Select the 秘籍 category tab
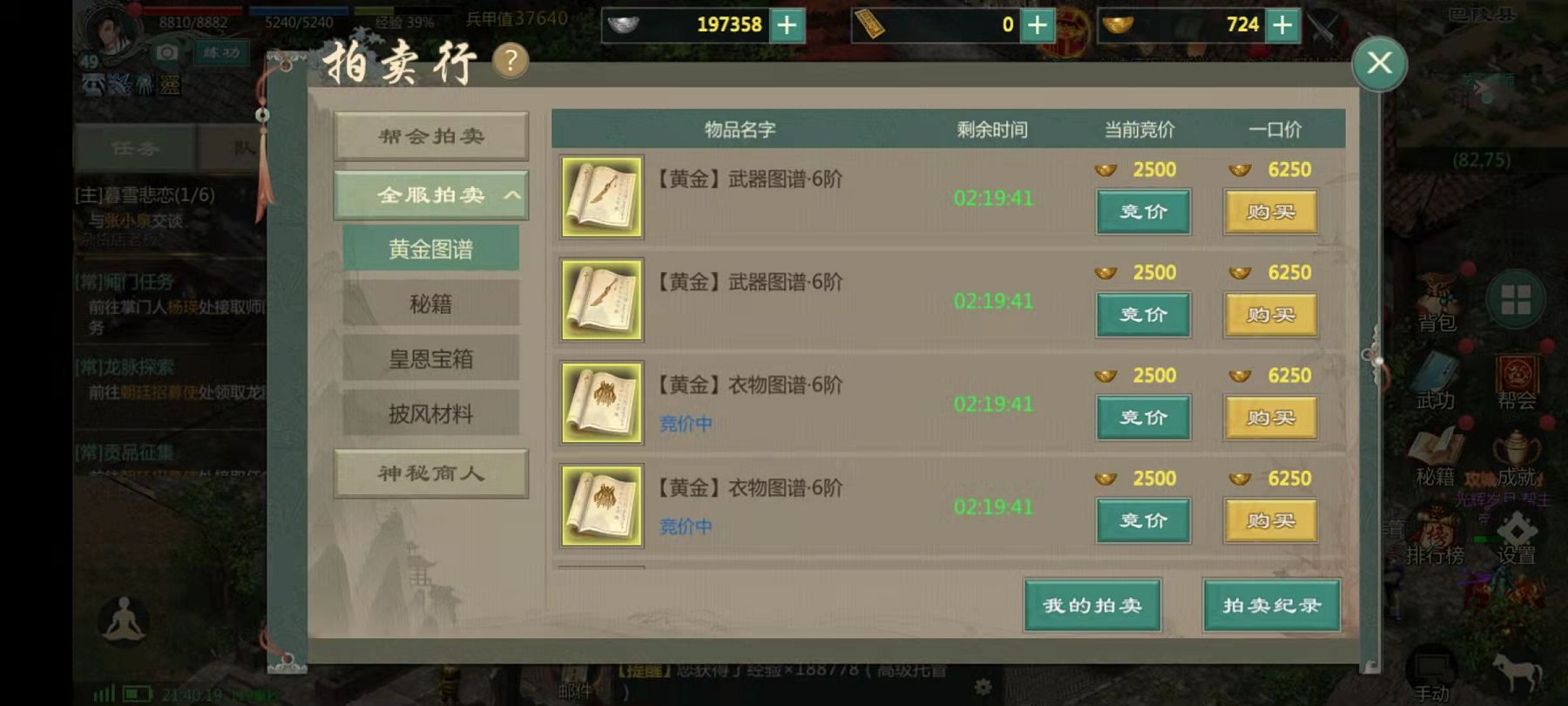 pyautogui.click(x=431, y=303)
